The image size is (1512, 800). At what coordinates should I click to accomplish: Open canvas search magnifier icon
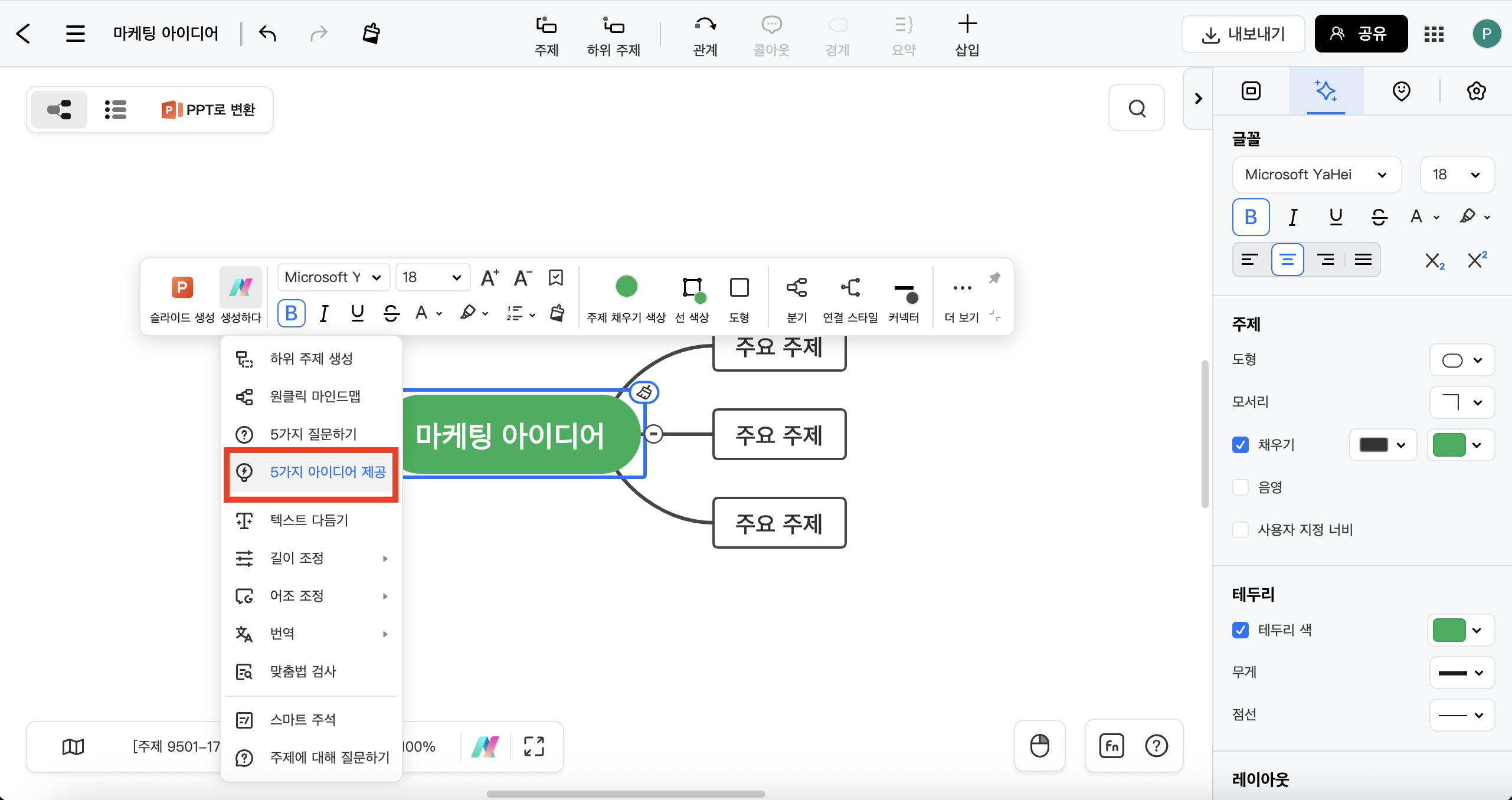[1137, 109]
